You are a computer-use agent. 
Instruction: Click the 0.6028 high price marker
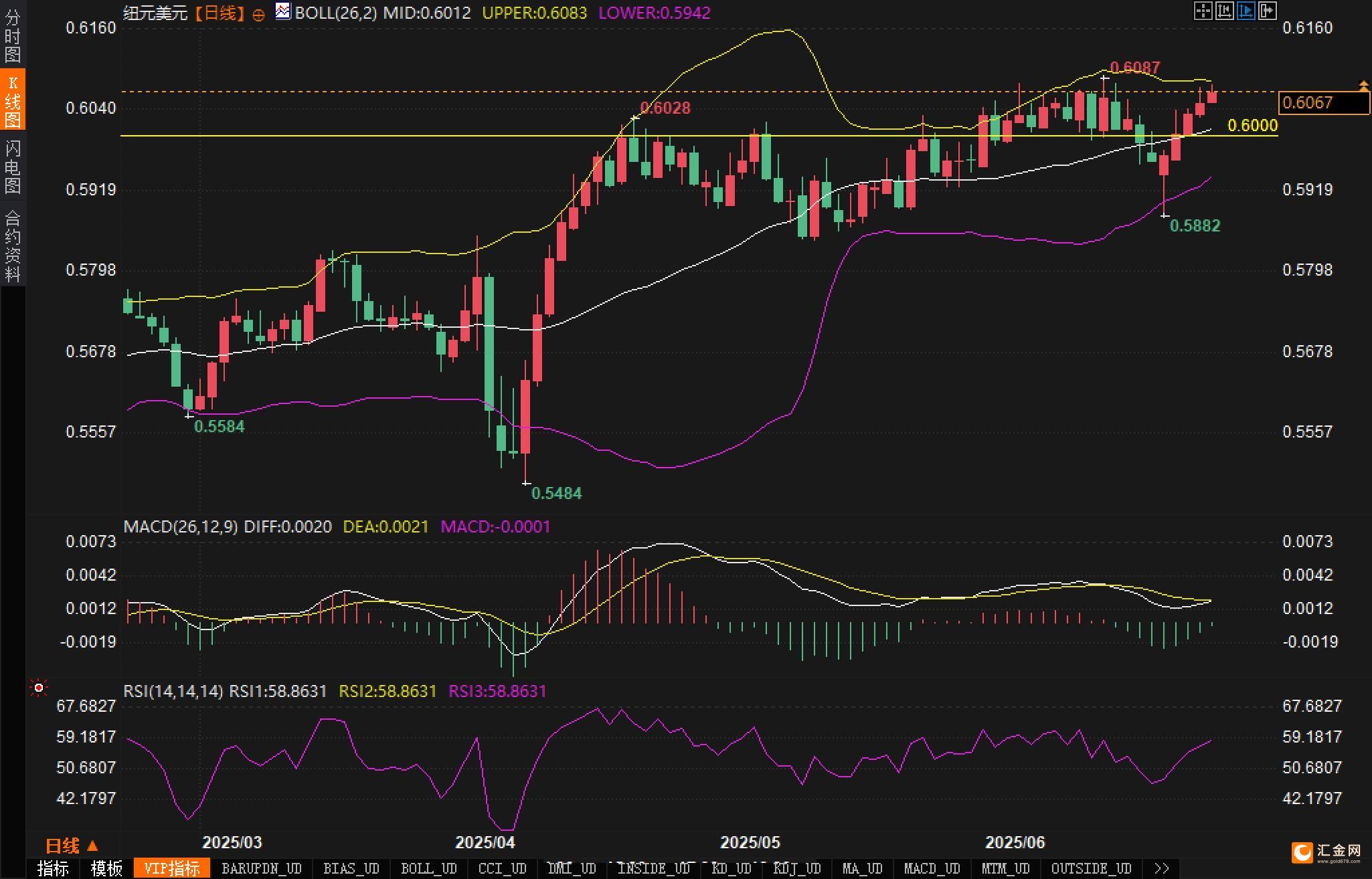[x=665, y=108]
